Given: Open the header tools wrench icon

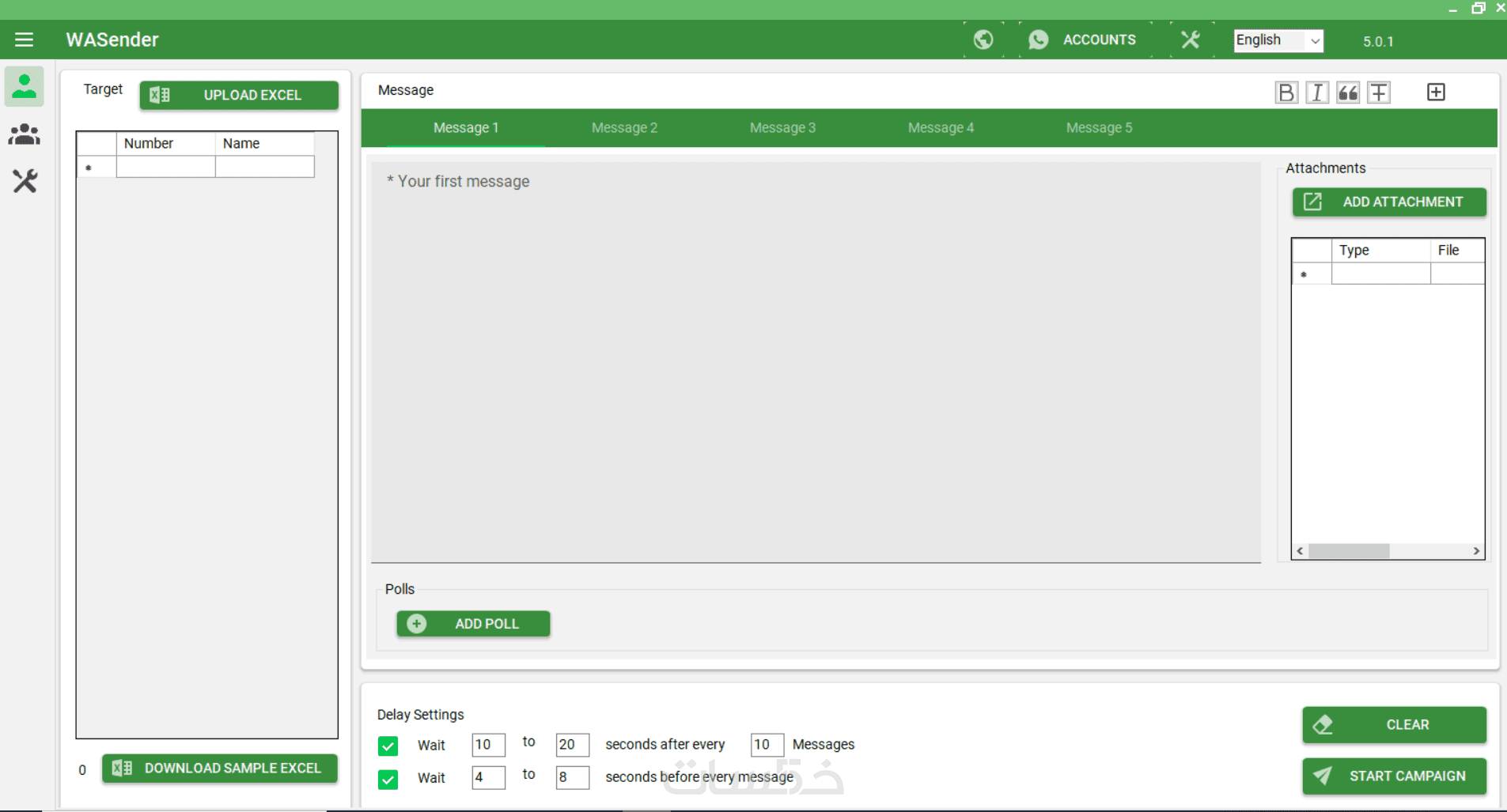Looking at the screenshot, I should click(1190, 40).
